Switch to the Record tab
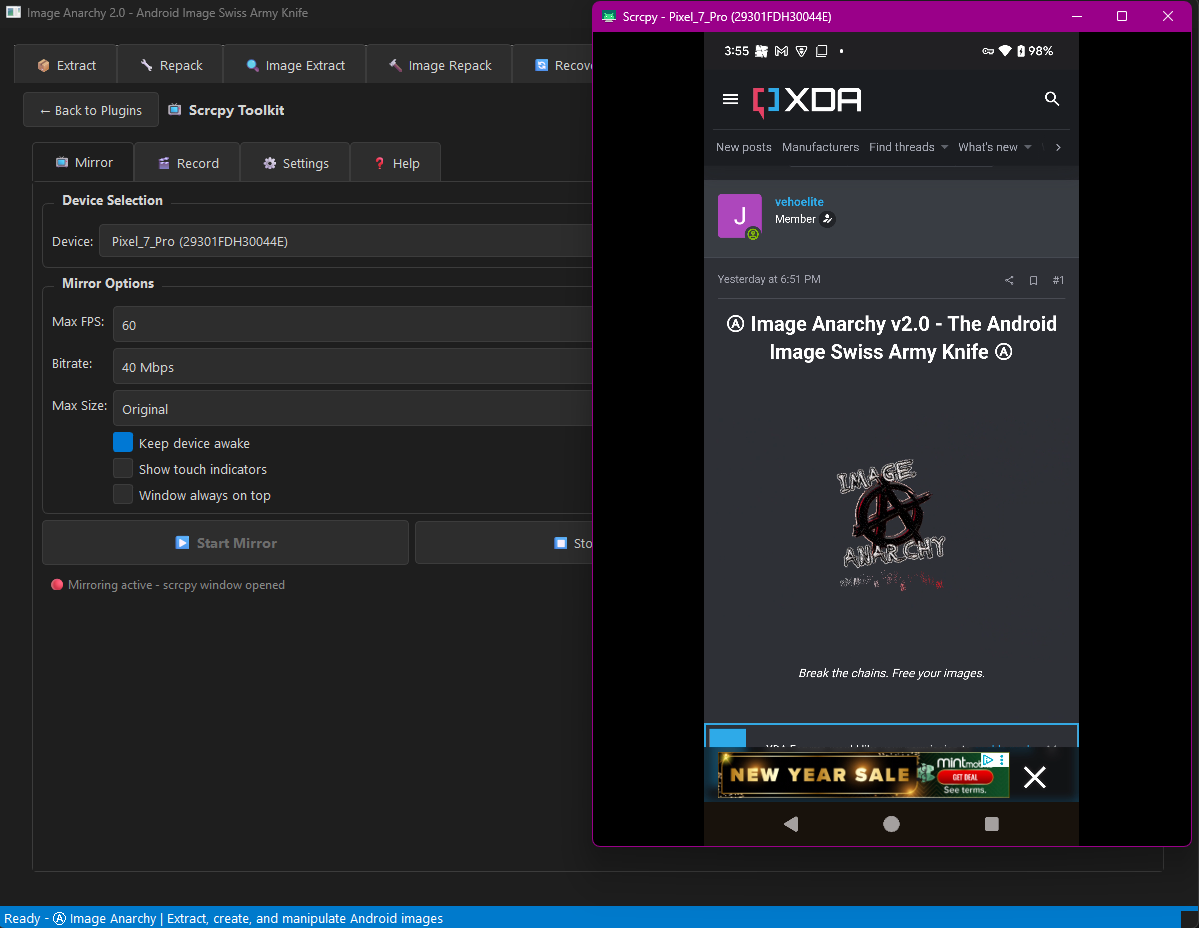Viewport: 1199px width, 928px height. (187, 163)
